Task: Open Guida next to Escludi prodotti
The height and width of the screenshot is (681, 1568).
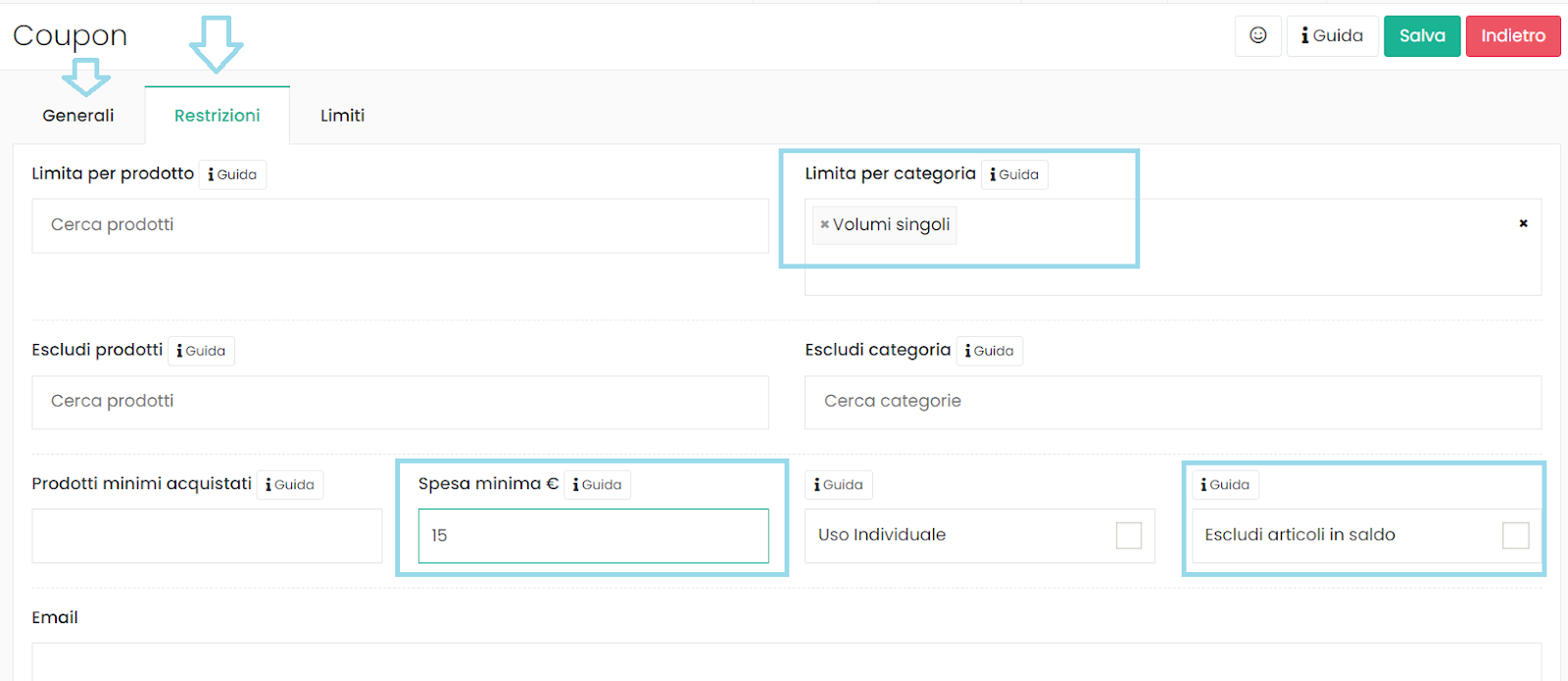Action: pyautogui.click(x=201, y=351)
